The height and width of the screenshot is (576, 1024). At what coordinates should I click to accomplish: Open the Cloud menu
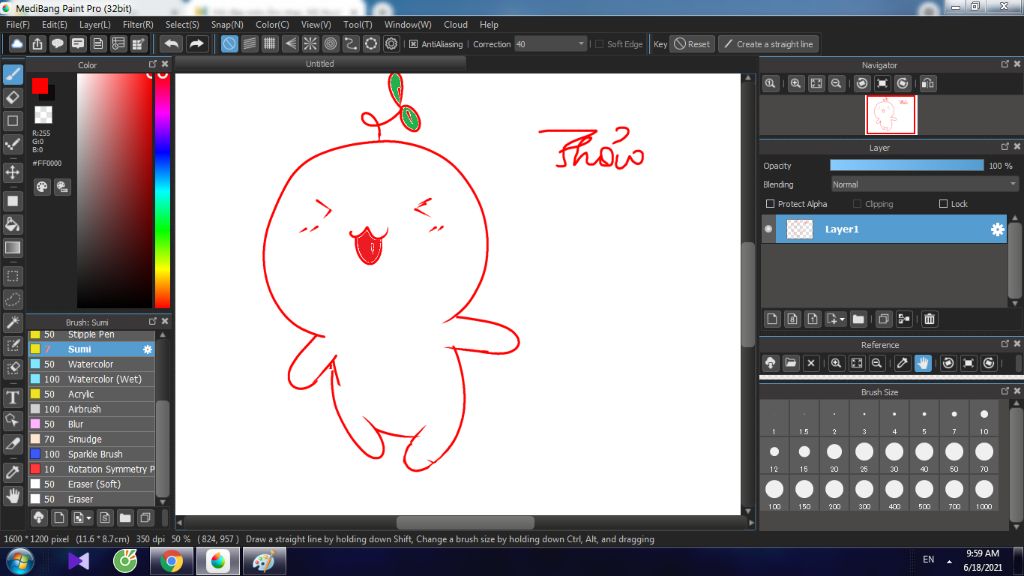coord(455,24)
